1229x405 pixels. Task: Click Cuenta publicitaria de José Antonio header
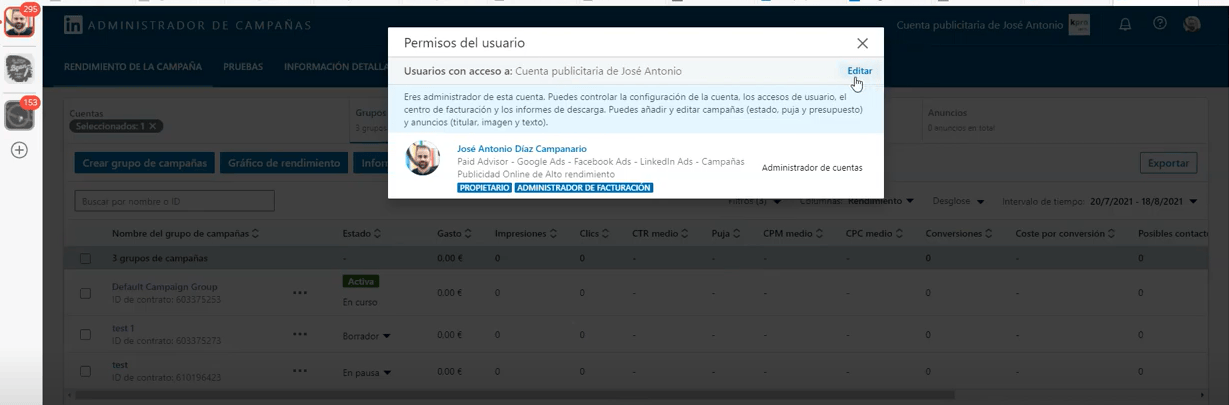[x=980, y=25]
